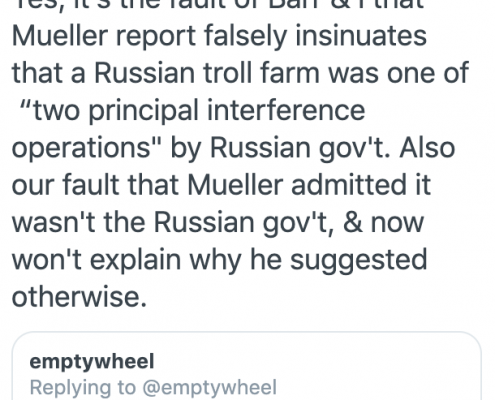Image resolution: width=495 pixels, height=400 pixels.
Task: Click the text "& now"
Action: tap(383, 222)
